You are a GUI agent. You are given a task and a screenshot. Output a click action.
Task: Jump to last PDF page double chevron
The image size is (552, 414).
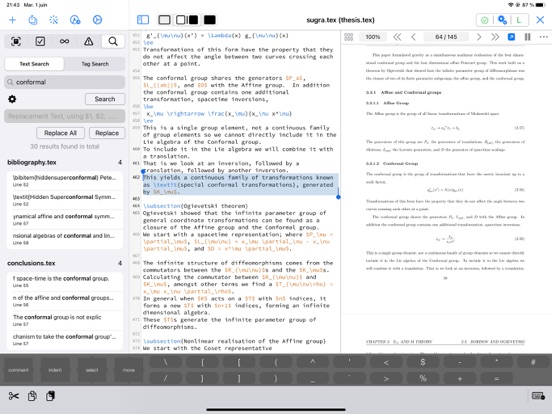coord(495,37)
